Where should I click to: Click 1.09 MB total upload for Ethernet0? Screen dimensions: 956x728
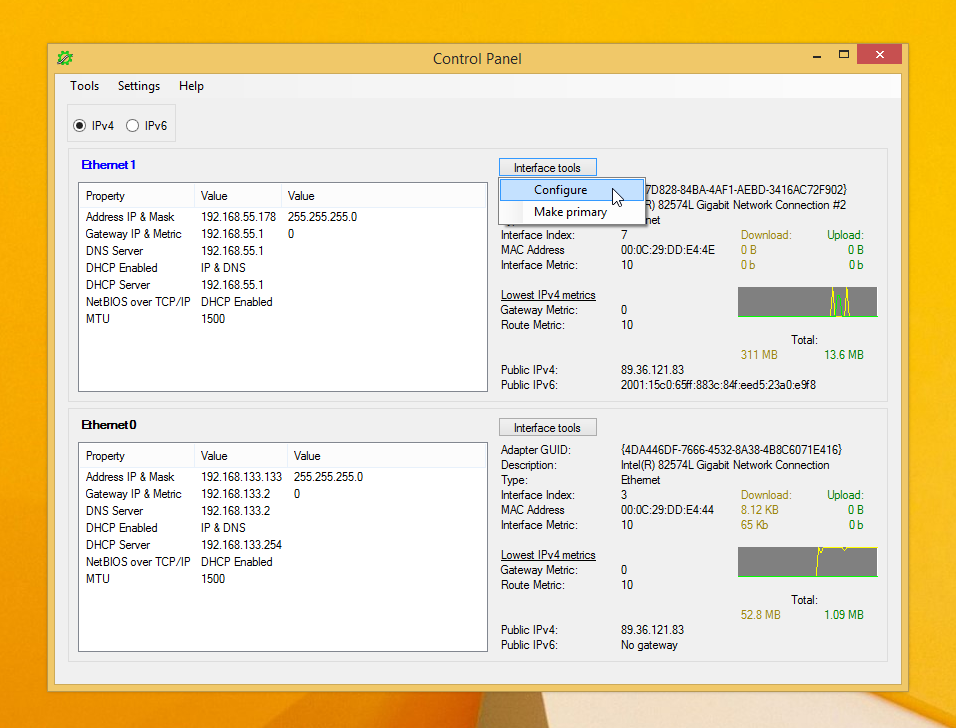click(x=844, y=615)
